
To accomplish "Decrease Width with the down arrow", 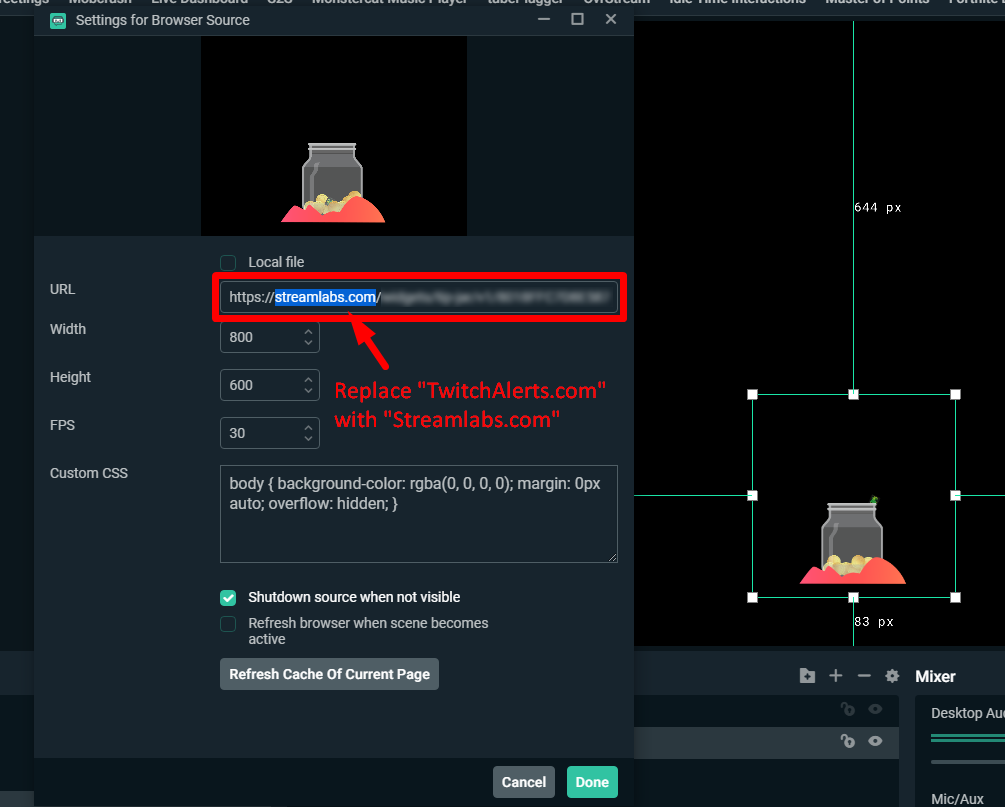I will point(308,343).
